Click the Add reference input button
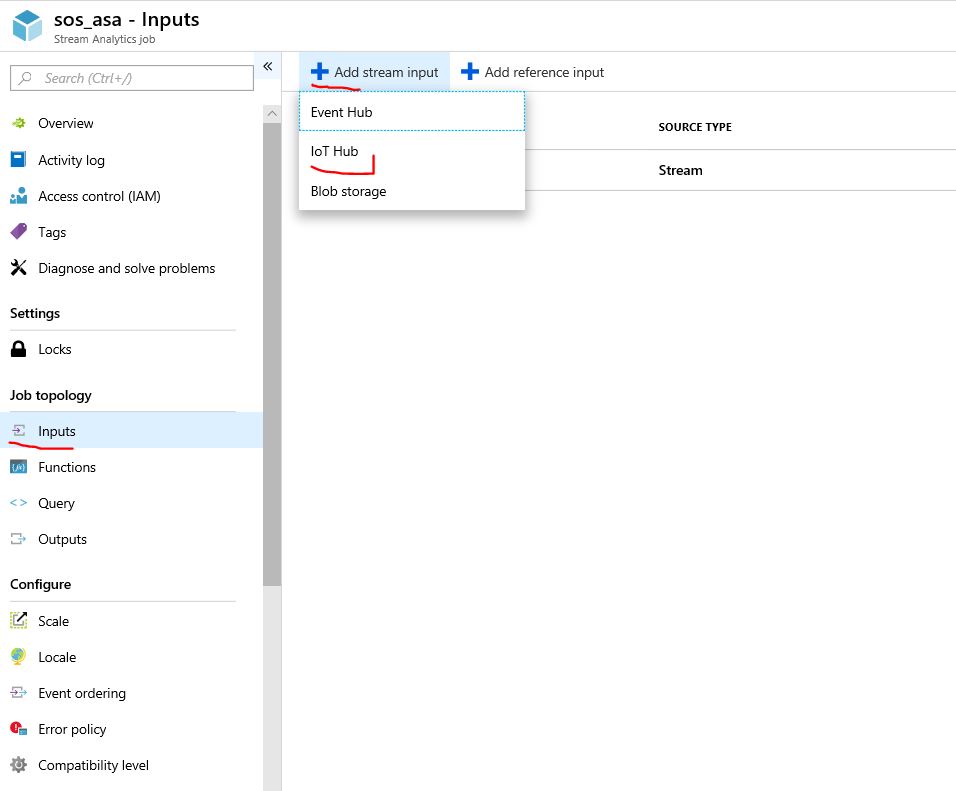The width and height of the screenshot is (956, 791). (532, 72)
